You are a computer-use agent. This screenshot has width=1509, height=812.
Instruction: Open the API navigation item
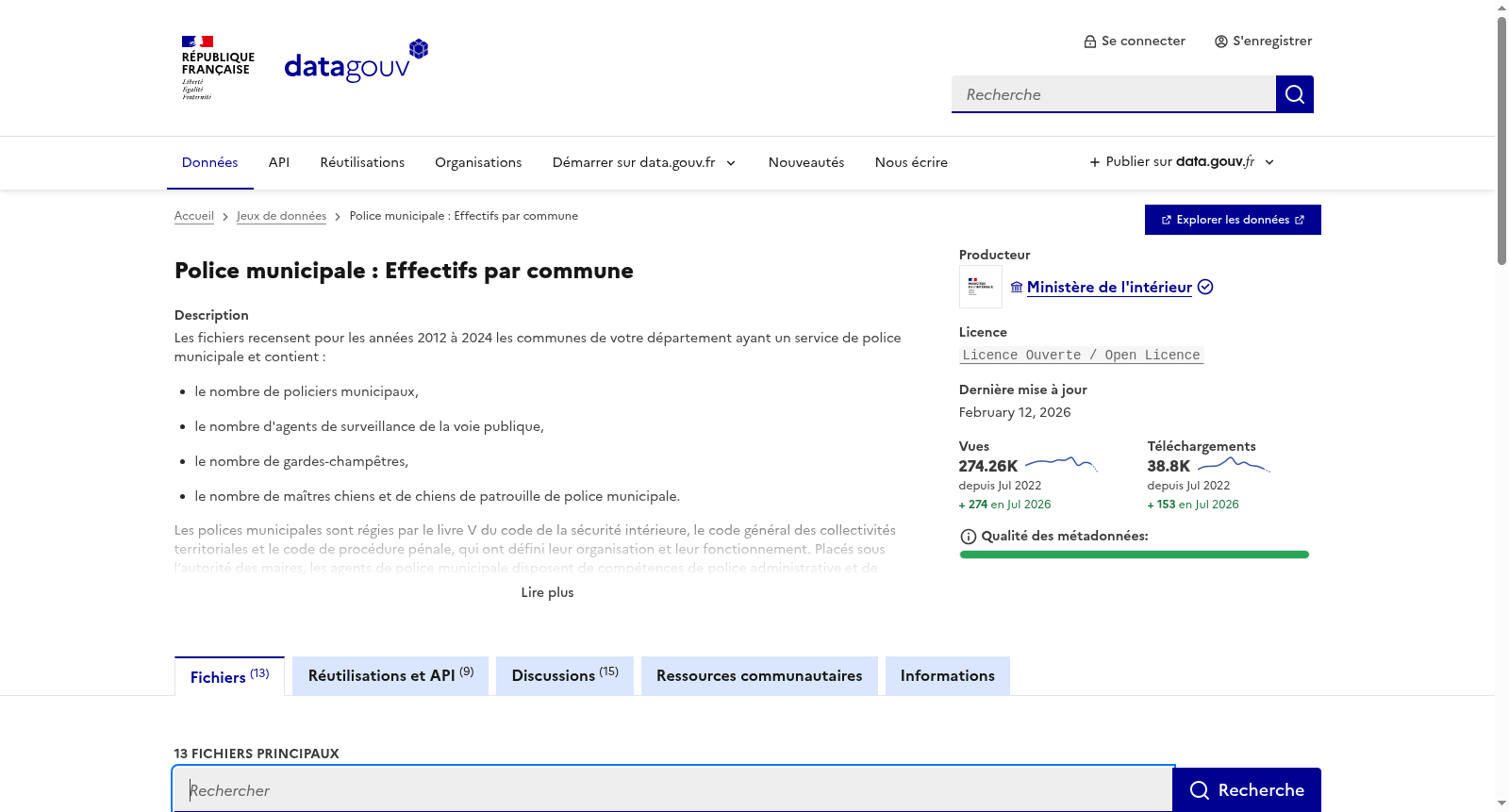point(279,162)
